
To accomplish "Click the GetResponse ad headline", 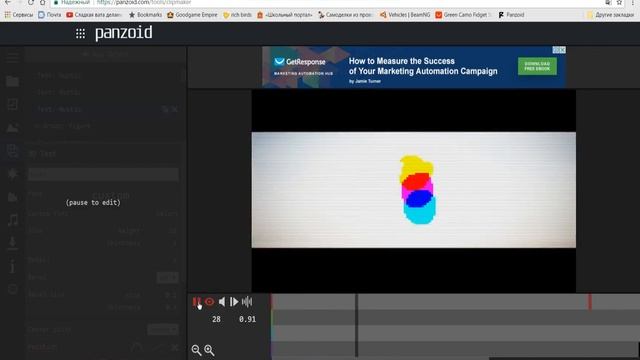I will [x=423, y=66].
